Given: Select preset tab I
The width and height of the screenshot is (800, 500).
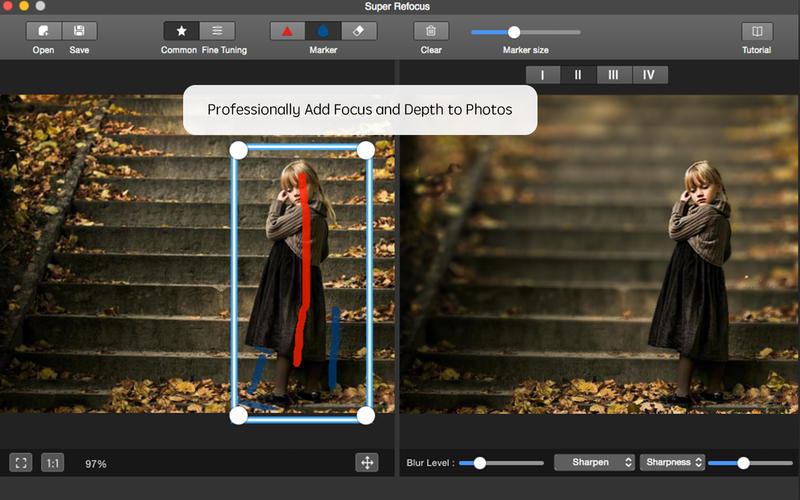Looking at the screenshot, I should (543, 75).
